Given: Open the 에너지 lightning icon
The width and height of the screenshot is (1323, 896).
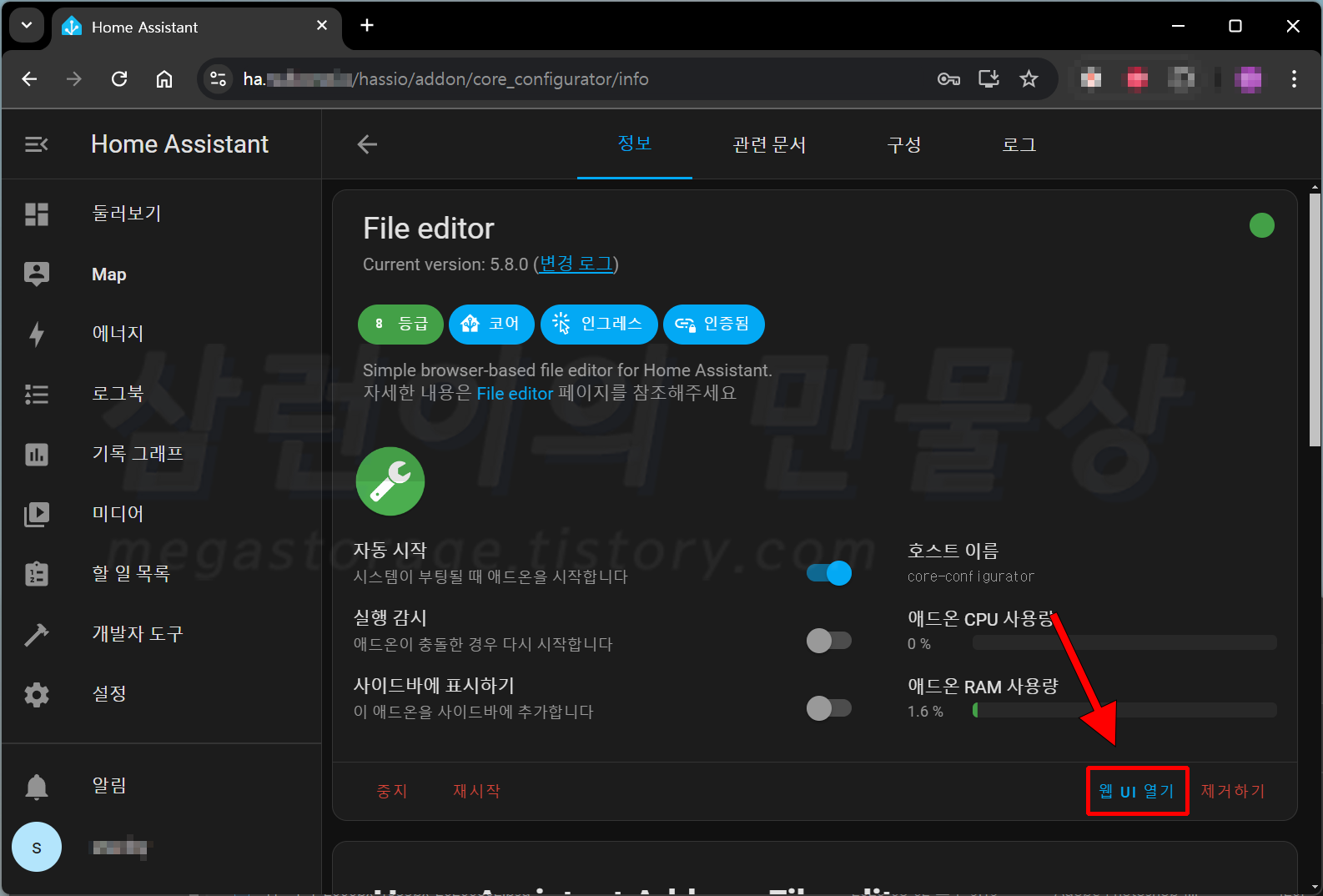Looking at the screenshot, I should pos(37,335).
